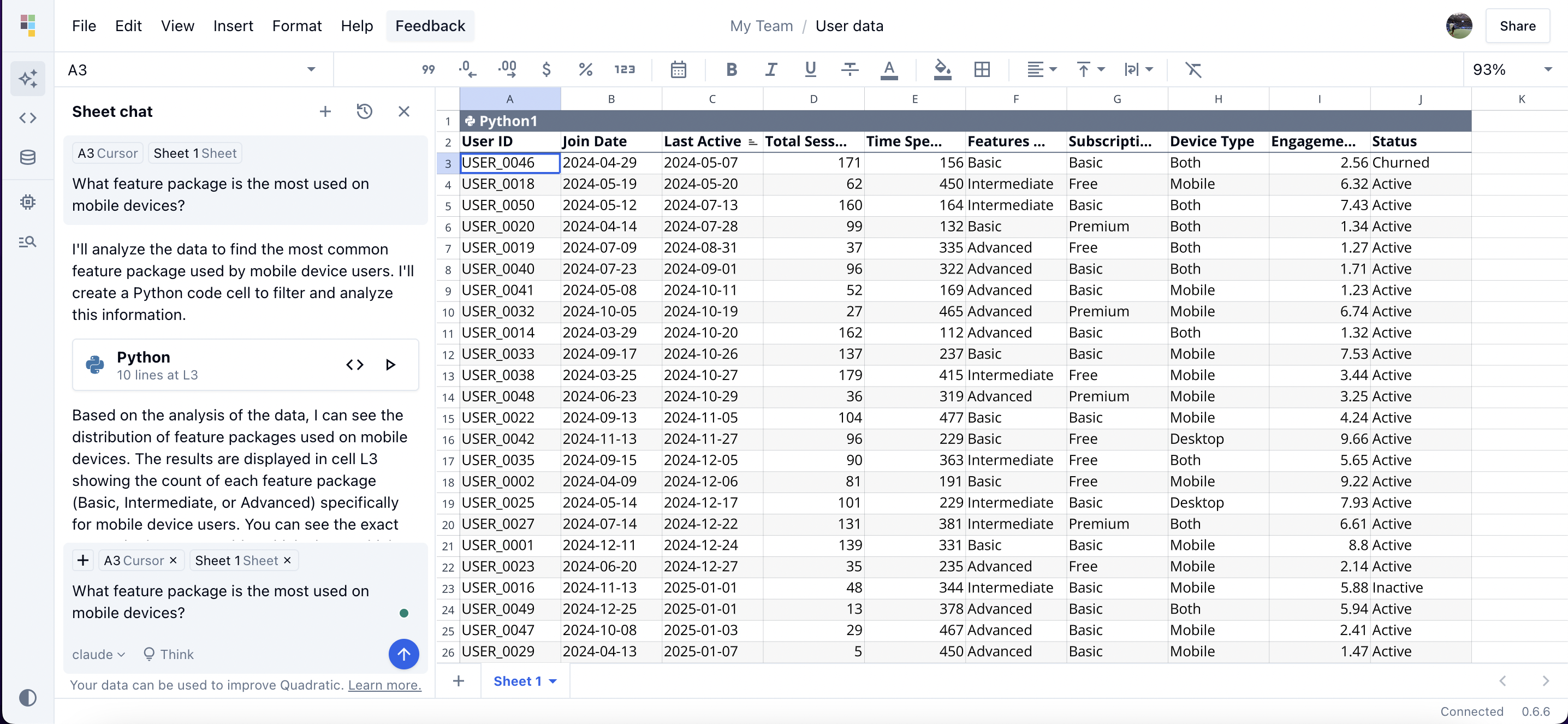Toggle italic formatting
Viewport: 1568px width, 724px height.
pos(771,69)
